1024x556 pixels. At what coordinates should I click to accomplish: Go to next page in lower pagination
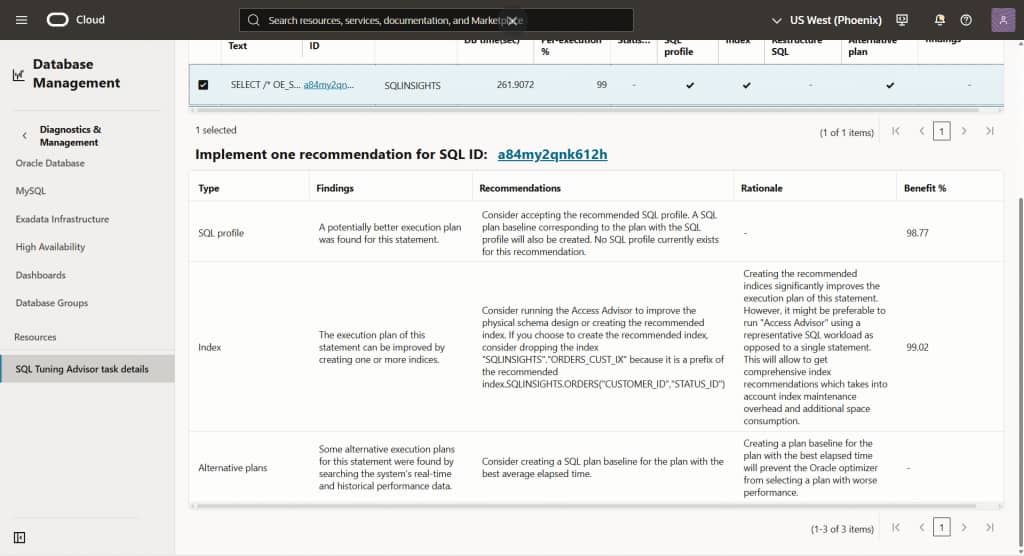pos(964,527)
